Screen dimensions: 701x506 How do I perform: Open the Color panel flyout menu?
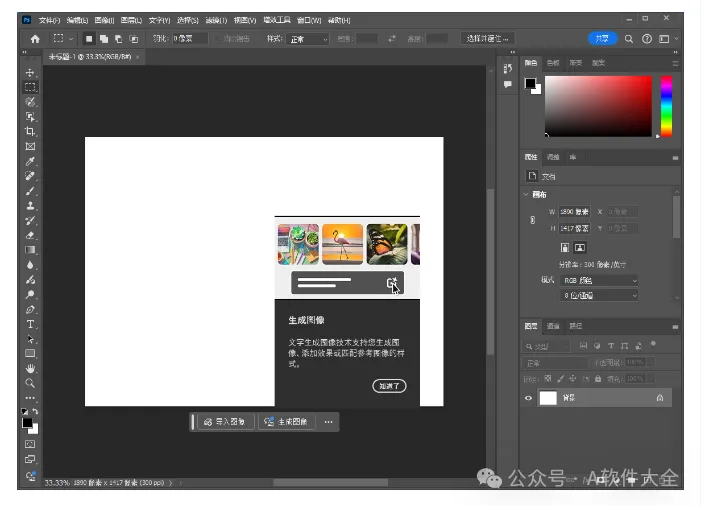tap(675, 63)
